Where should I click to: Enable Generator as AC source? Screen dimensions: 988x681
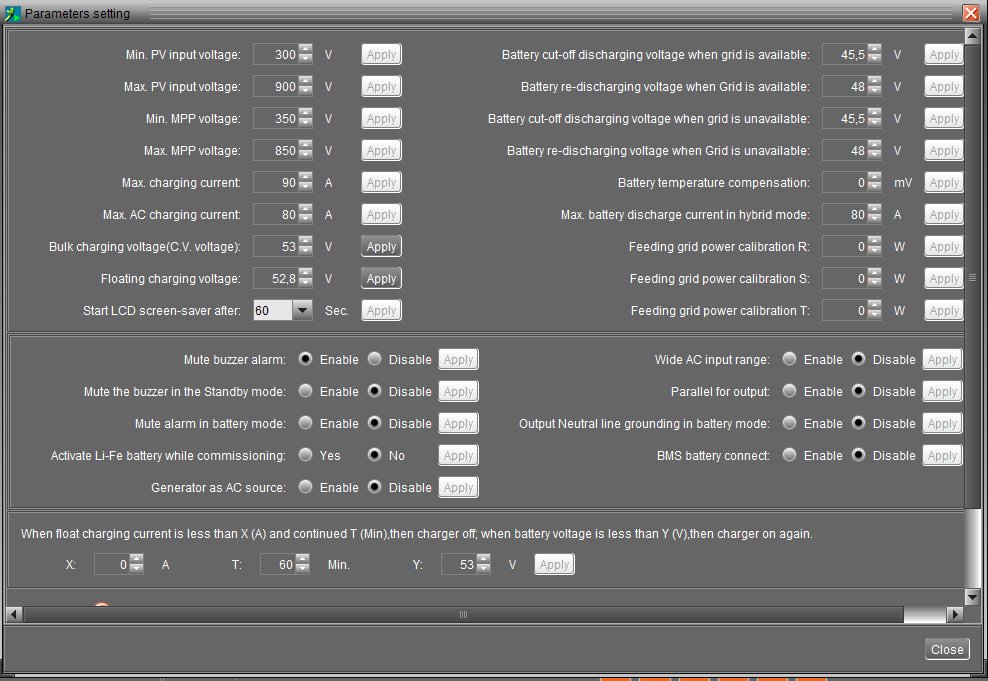pyautogui.click(x=306, y=487)
